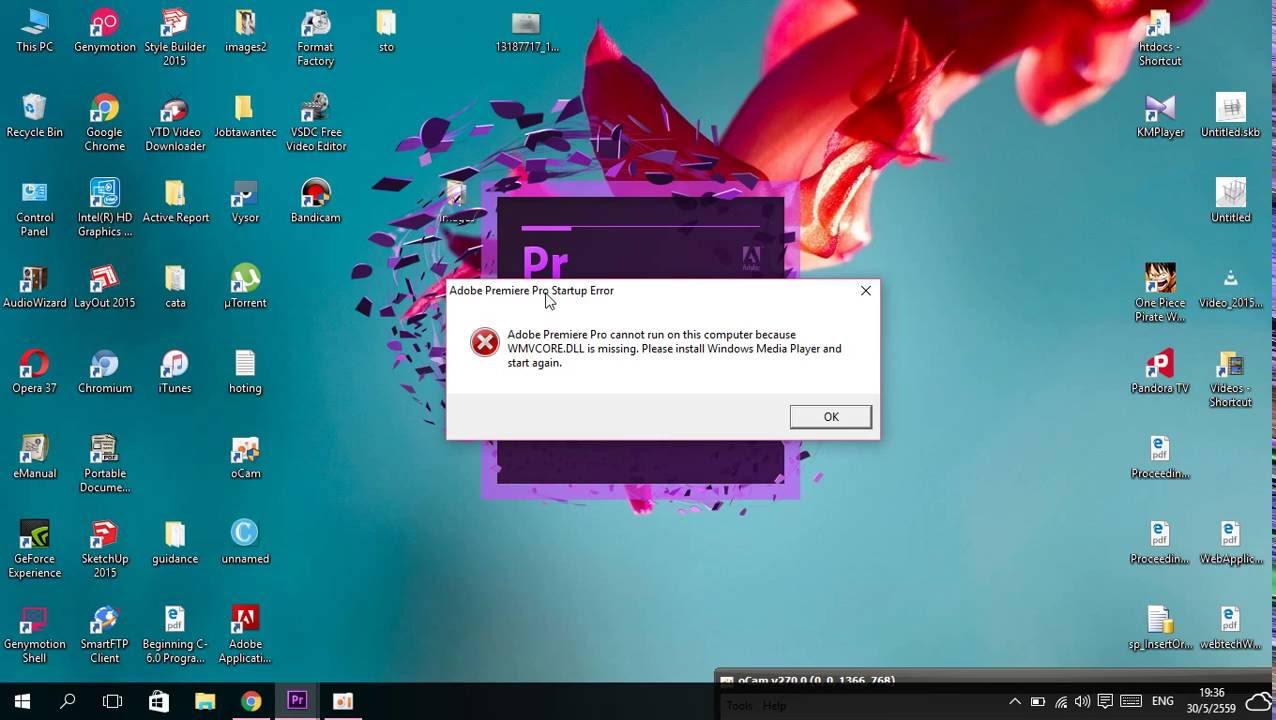Image resolution: width=1276 pixels, height=720 pixels.
Task: Select the Video_2015... file icon
Action: pyautogui.click(x=1230, y=287)
